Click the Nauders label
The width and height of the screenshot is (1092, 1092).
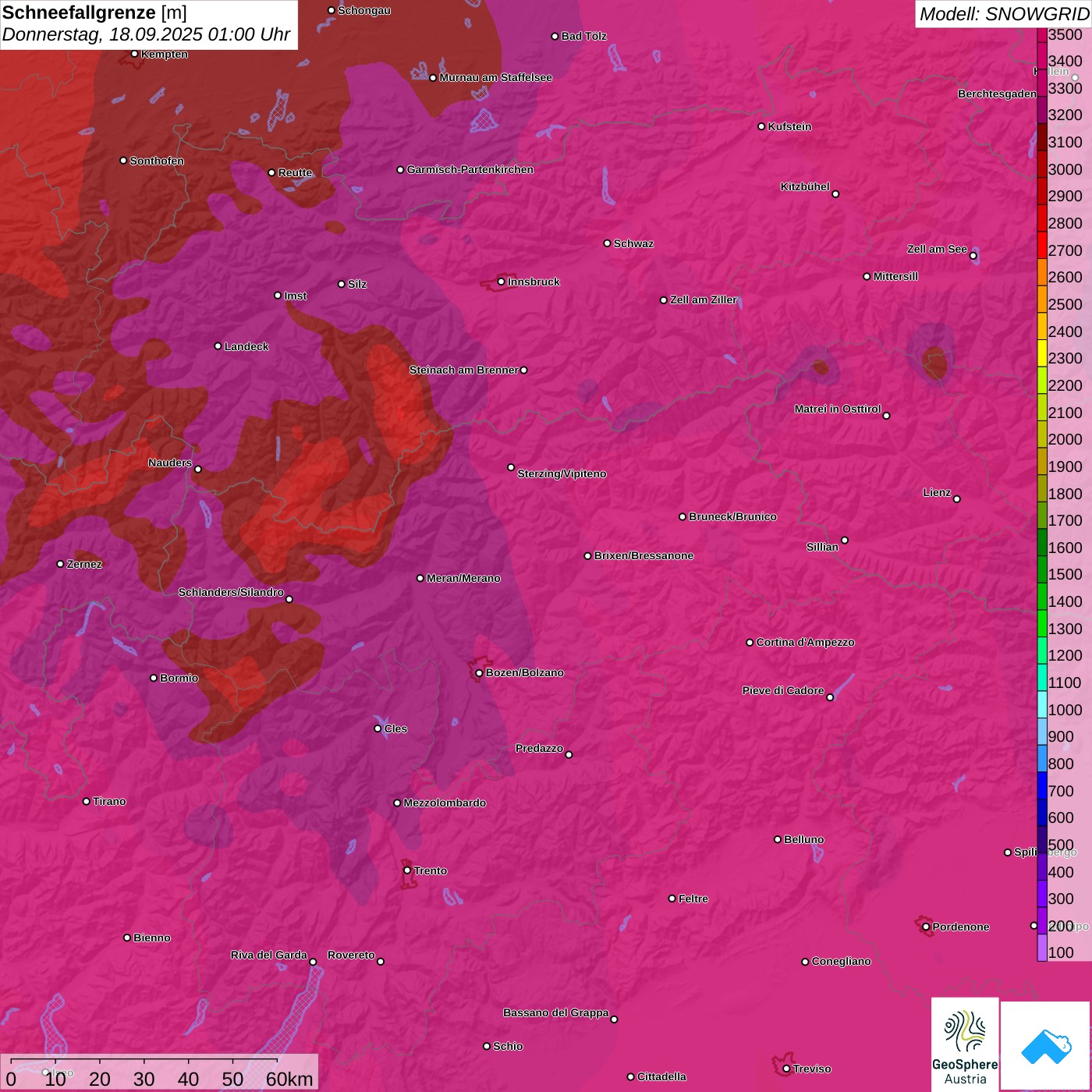(170, 463)
